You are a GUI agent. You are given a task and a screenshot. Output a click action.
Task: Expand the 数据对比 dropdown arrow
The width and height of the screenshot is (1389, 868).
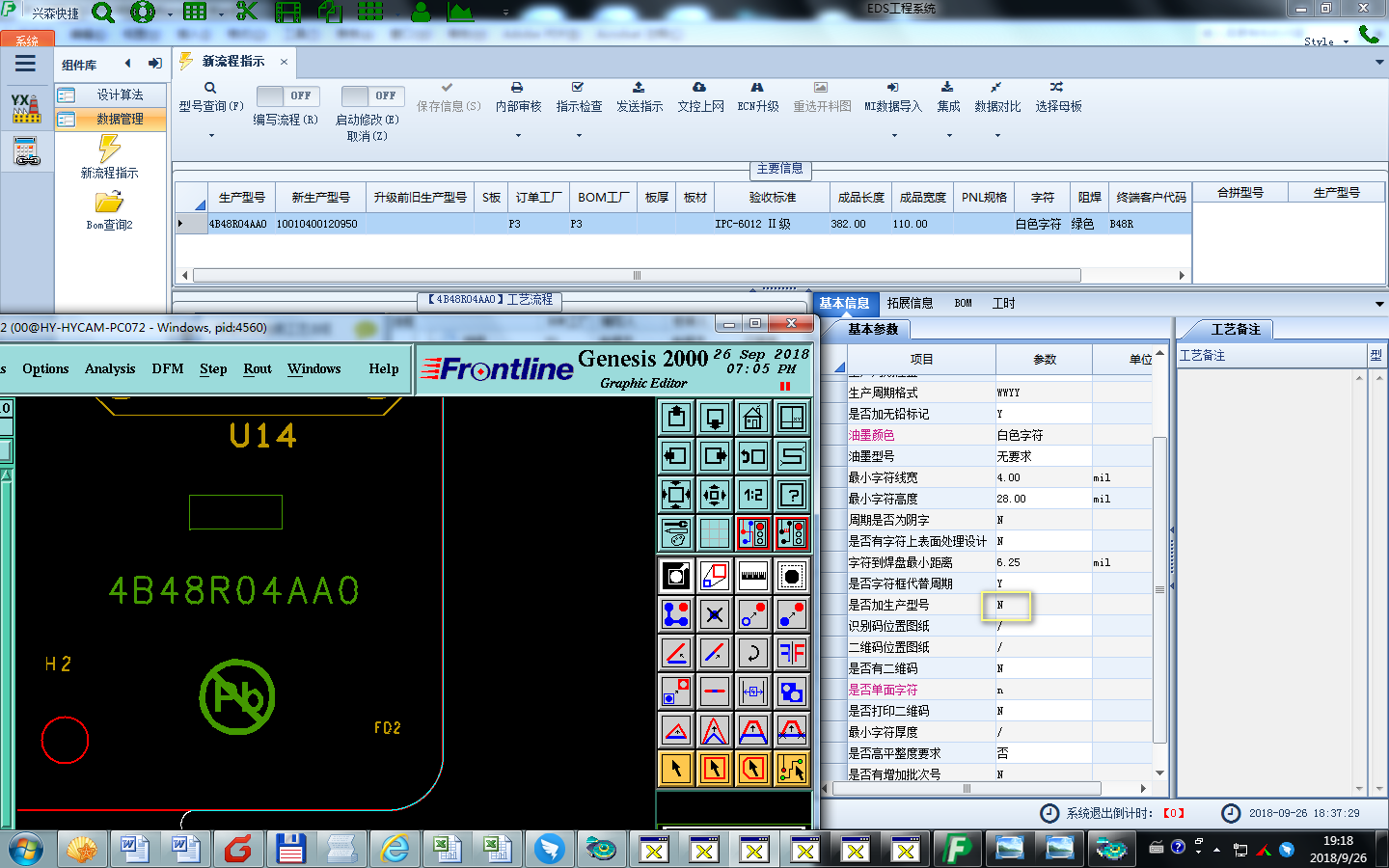(x=997, y=136)
